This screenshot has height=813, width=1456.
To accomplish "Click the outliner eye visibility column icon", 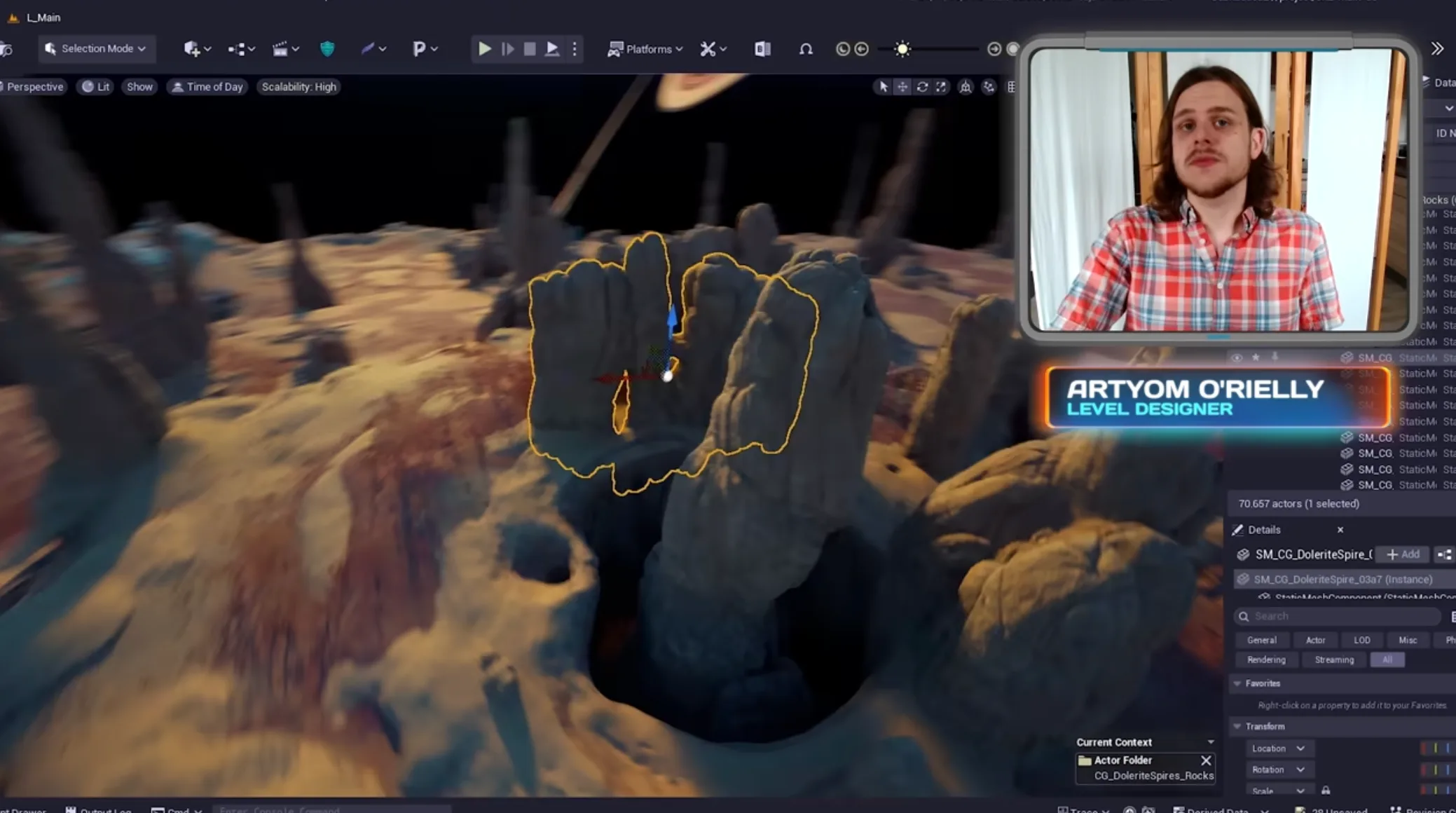I will [1237, 358].
